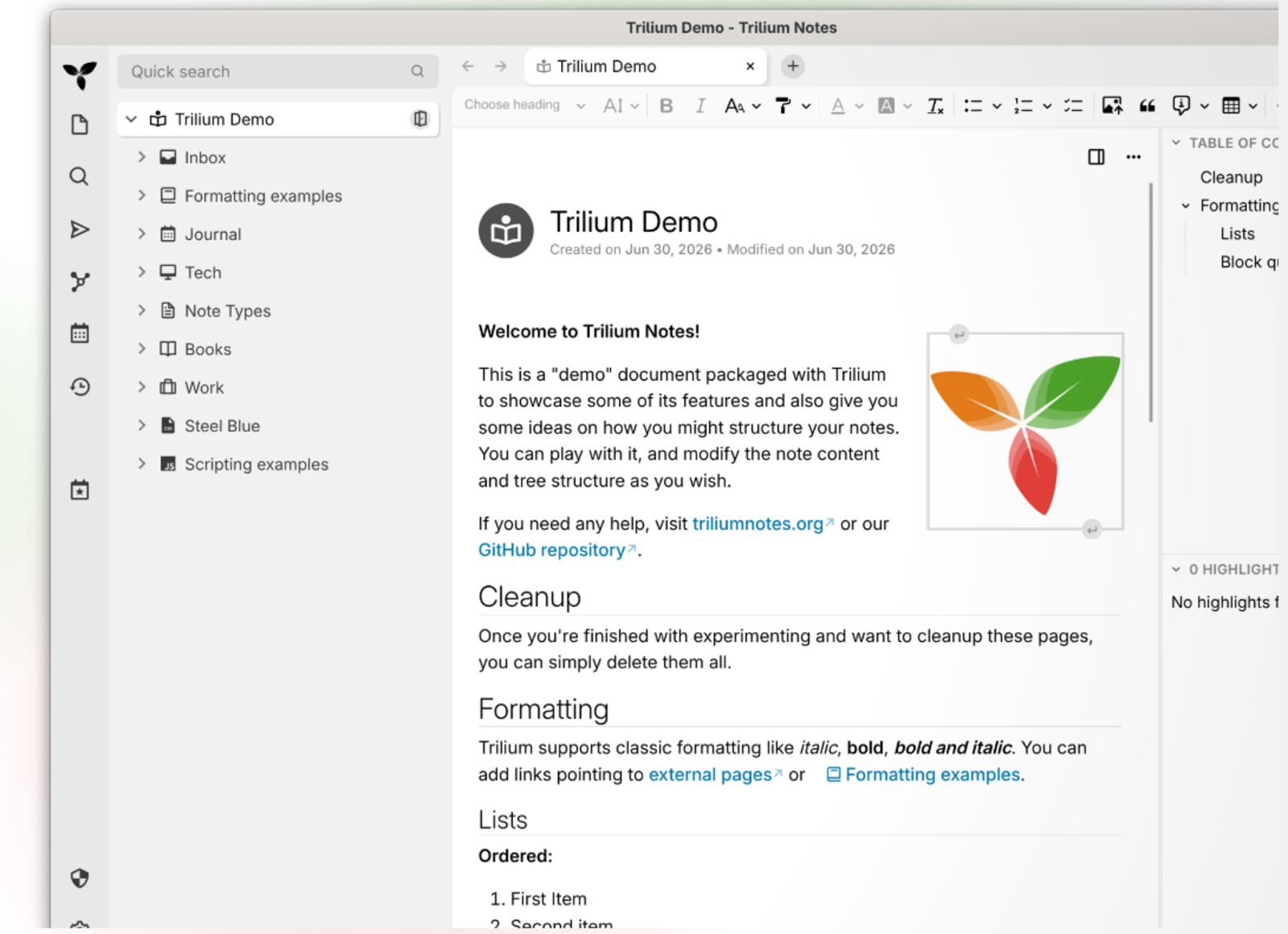Toggle the right pane split icon

pyautogui.click(x=1096, y=157)
